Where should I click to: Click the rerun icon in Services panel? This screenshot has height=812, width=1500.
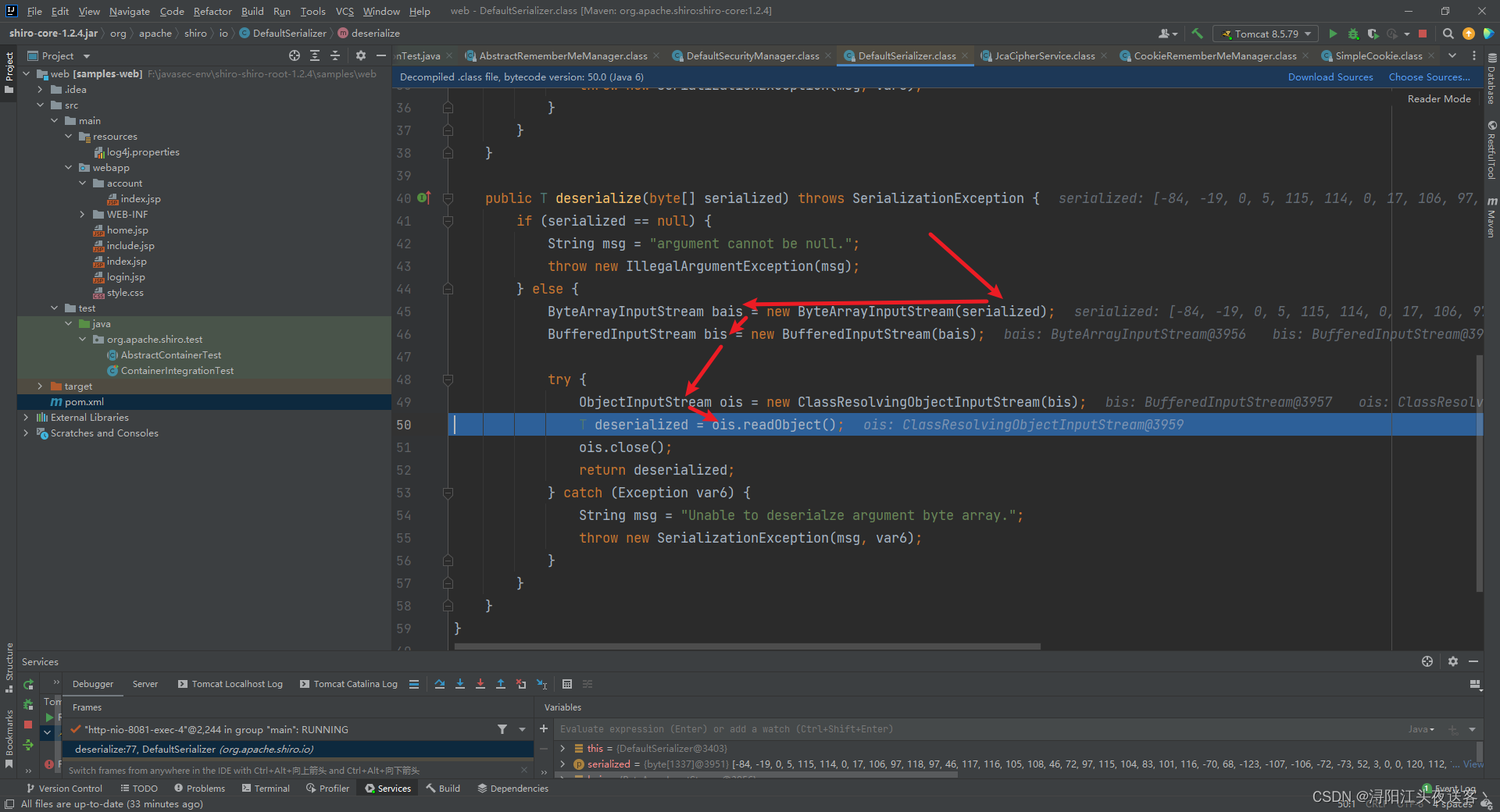(x=29, y=684)
